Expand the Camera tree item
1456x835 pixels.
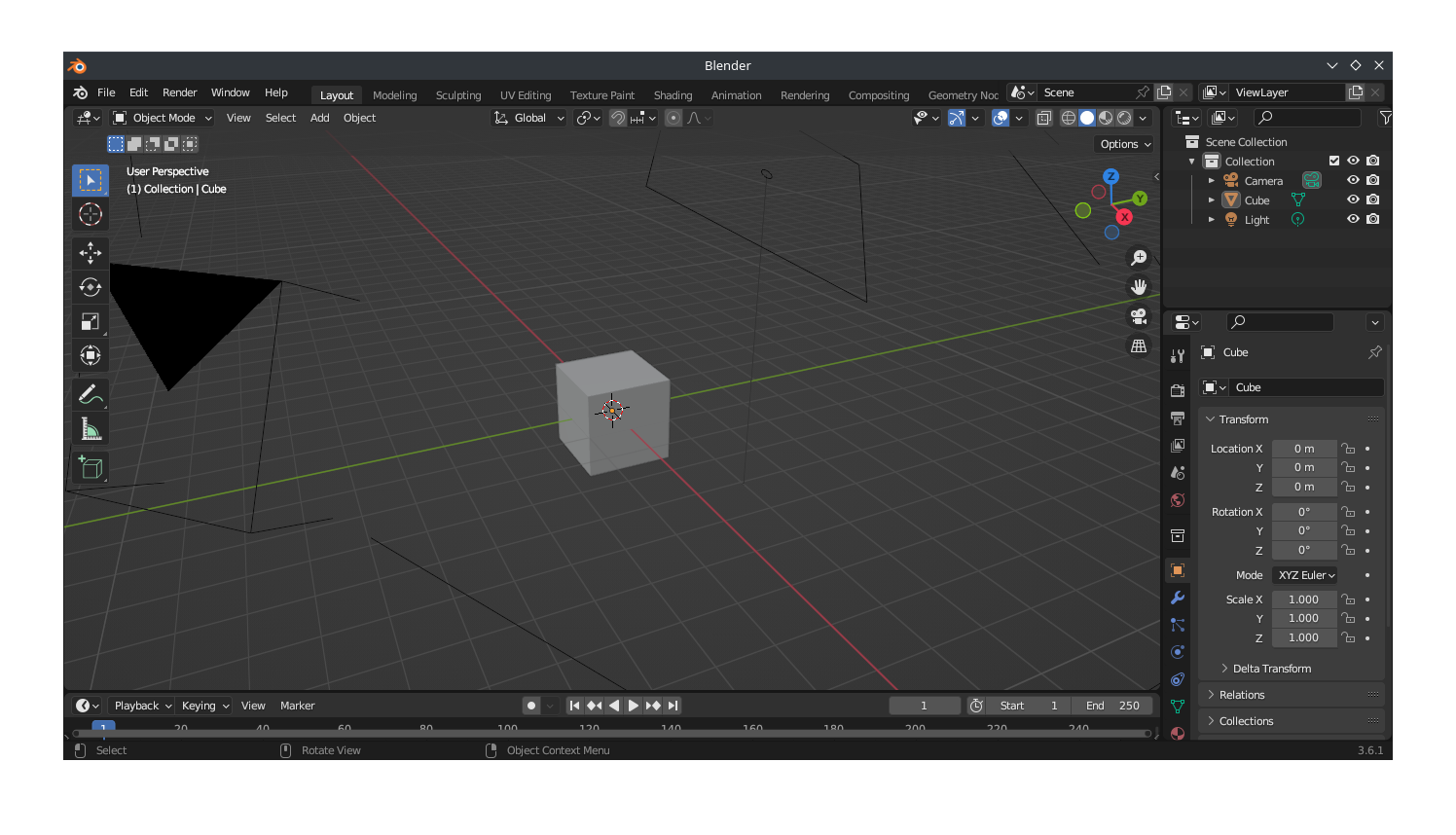click(x=1211, y=181)
